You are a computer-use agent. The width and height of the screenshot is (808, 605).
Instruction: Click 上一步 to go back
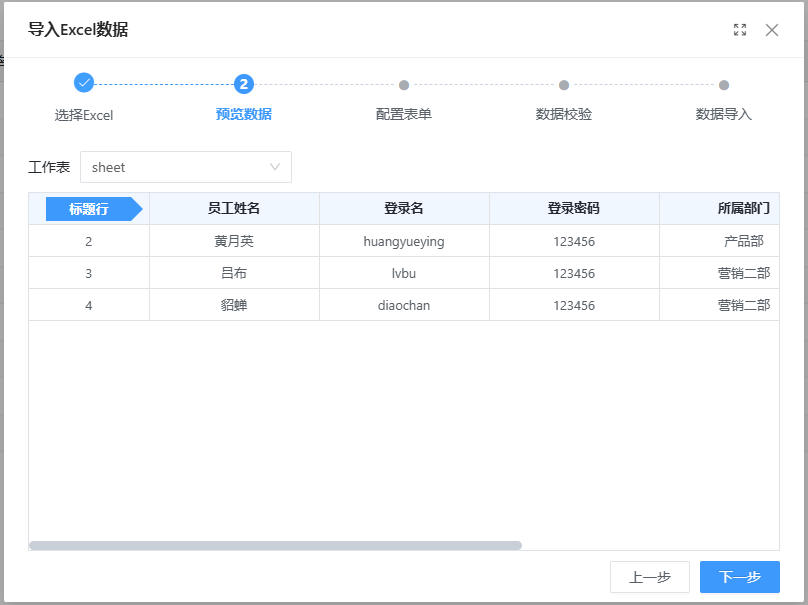[650, 577]
